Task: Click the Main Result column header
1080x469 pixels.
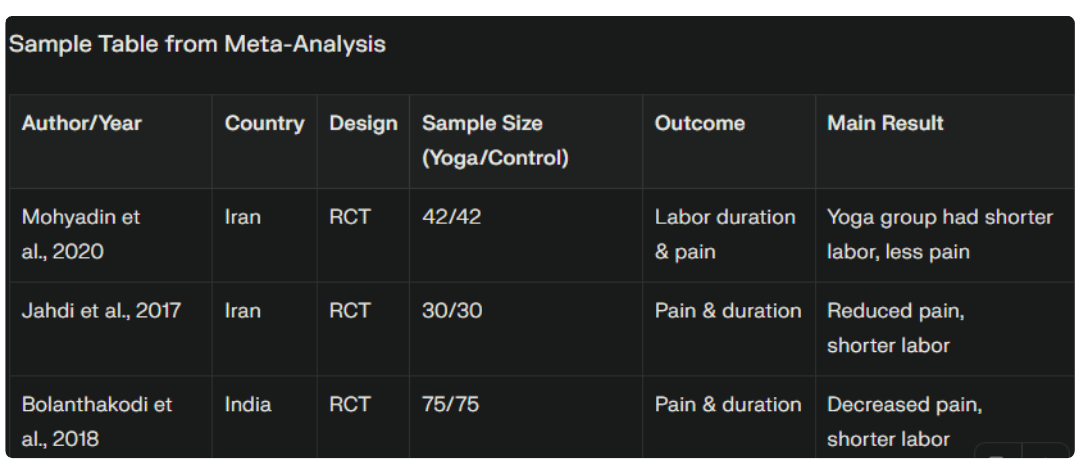Action: (x=885, y=124)
